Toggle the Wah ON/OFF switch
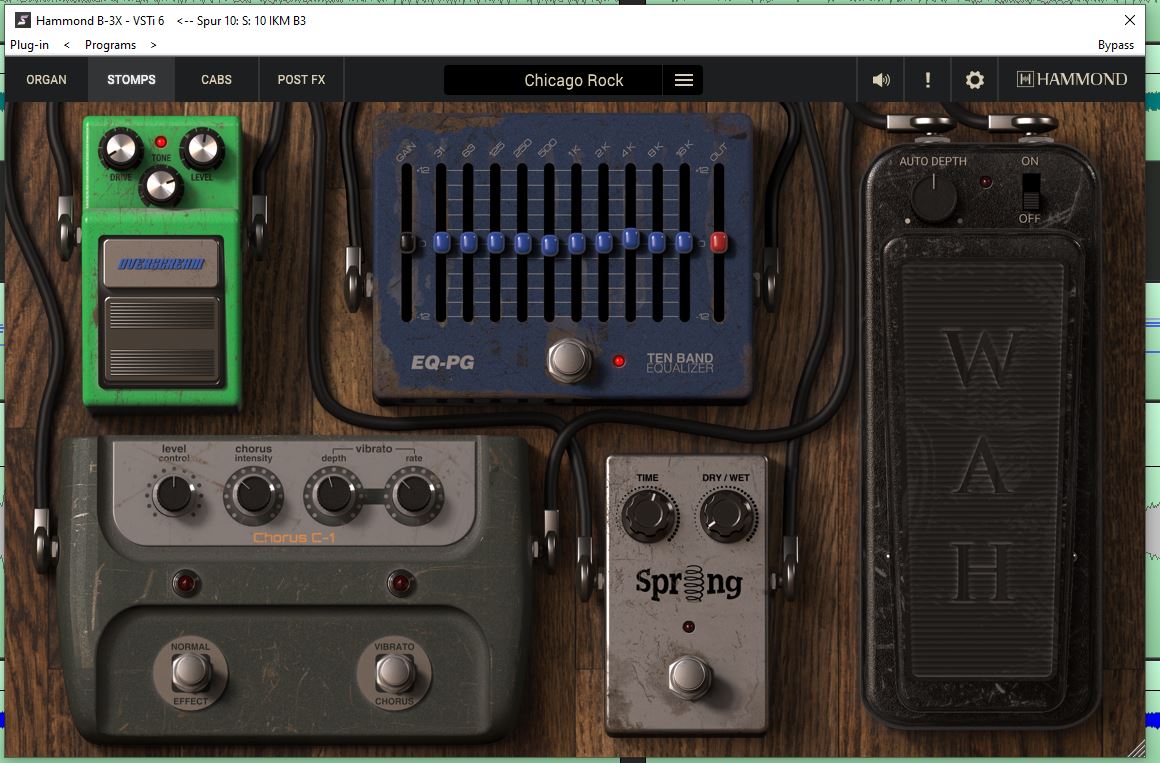The width and height of the screenshot is (1160, 763). [x=1030, y=192]
